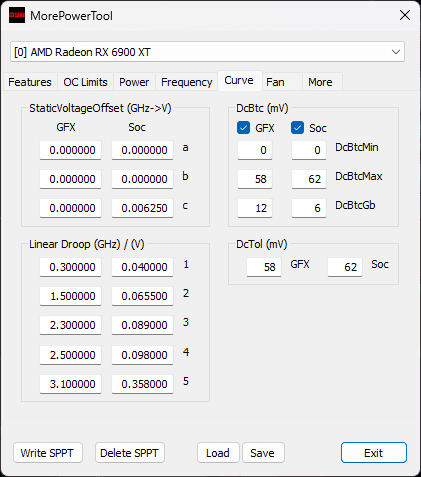Click the MorePowerTool app icon in title bar
This screenshot has height=477, width=421.
17,15
